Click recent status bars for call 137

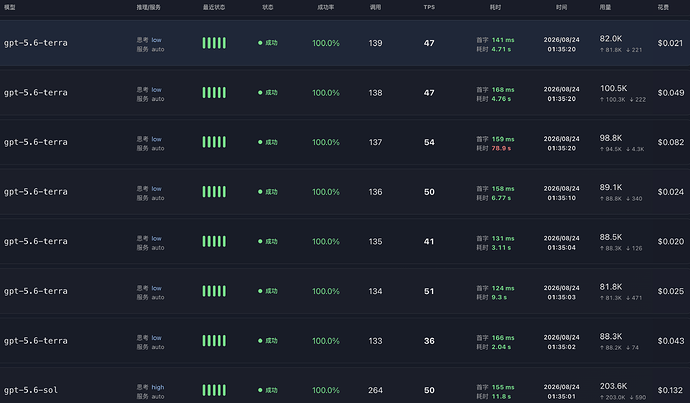pyautogui.click(x=214, y=142)
